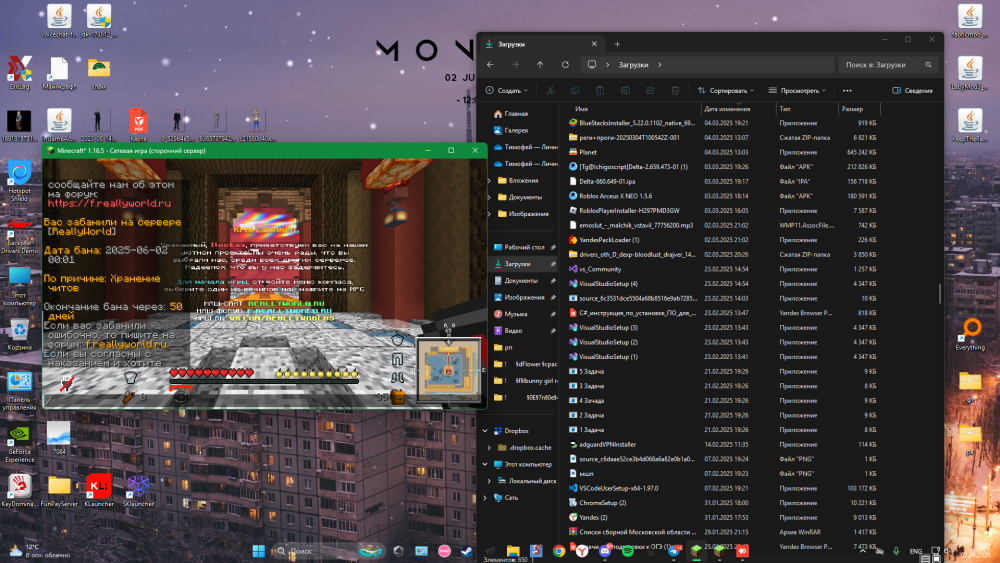
Task: Toggle the Сведения details pane
Action: coord(912,91)
